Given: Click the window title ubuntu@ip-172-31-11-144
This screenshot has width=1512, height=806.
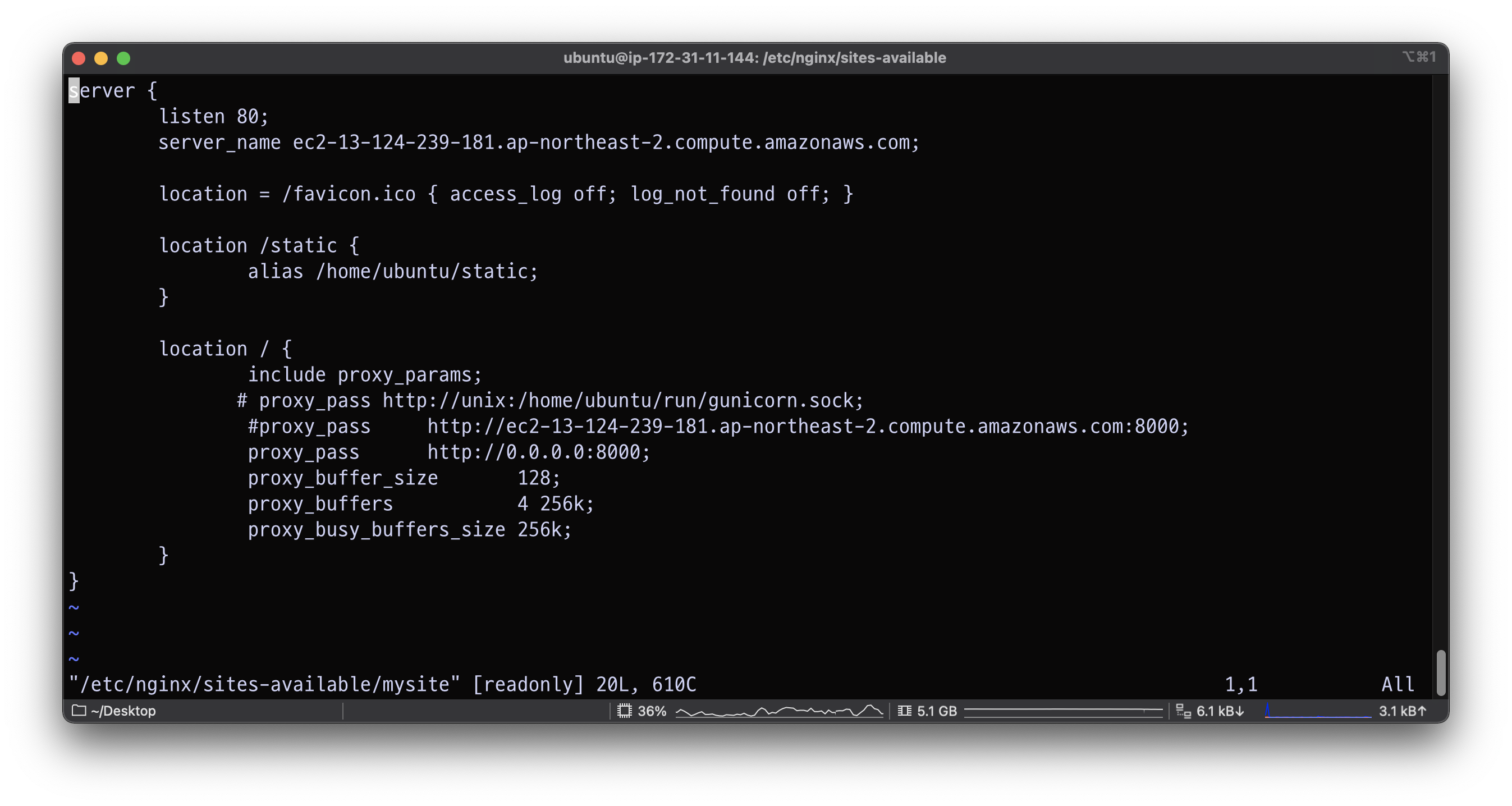Looking at the screenshot, I should 754,57.
